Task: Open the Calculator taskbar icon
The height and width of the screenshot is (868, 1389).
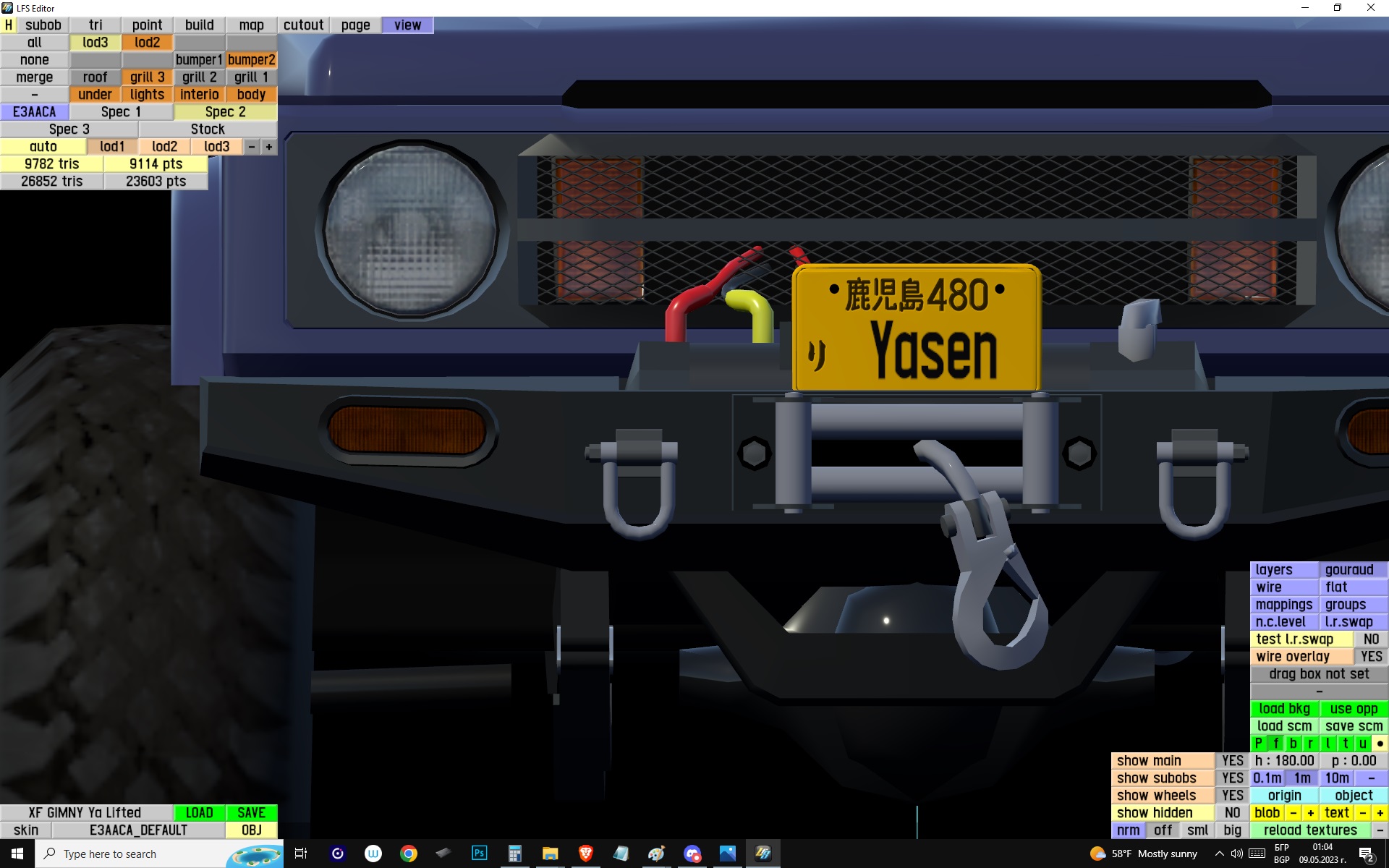Action: coord(514,854)
